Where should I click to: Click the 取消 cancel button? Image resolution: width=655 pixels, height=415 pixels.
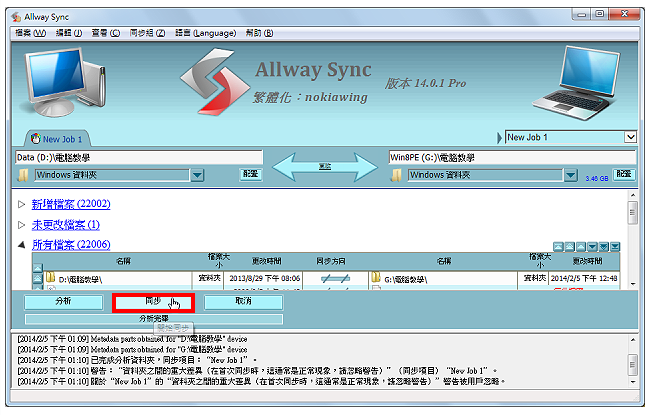[243, 302]
